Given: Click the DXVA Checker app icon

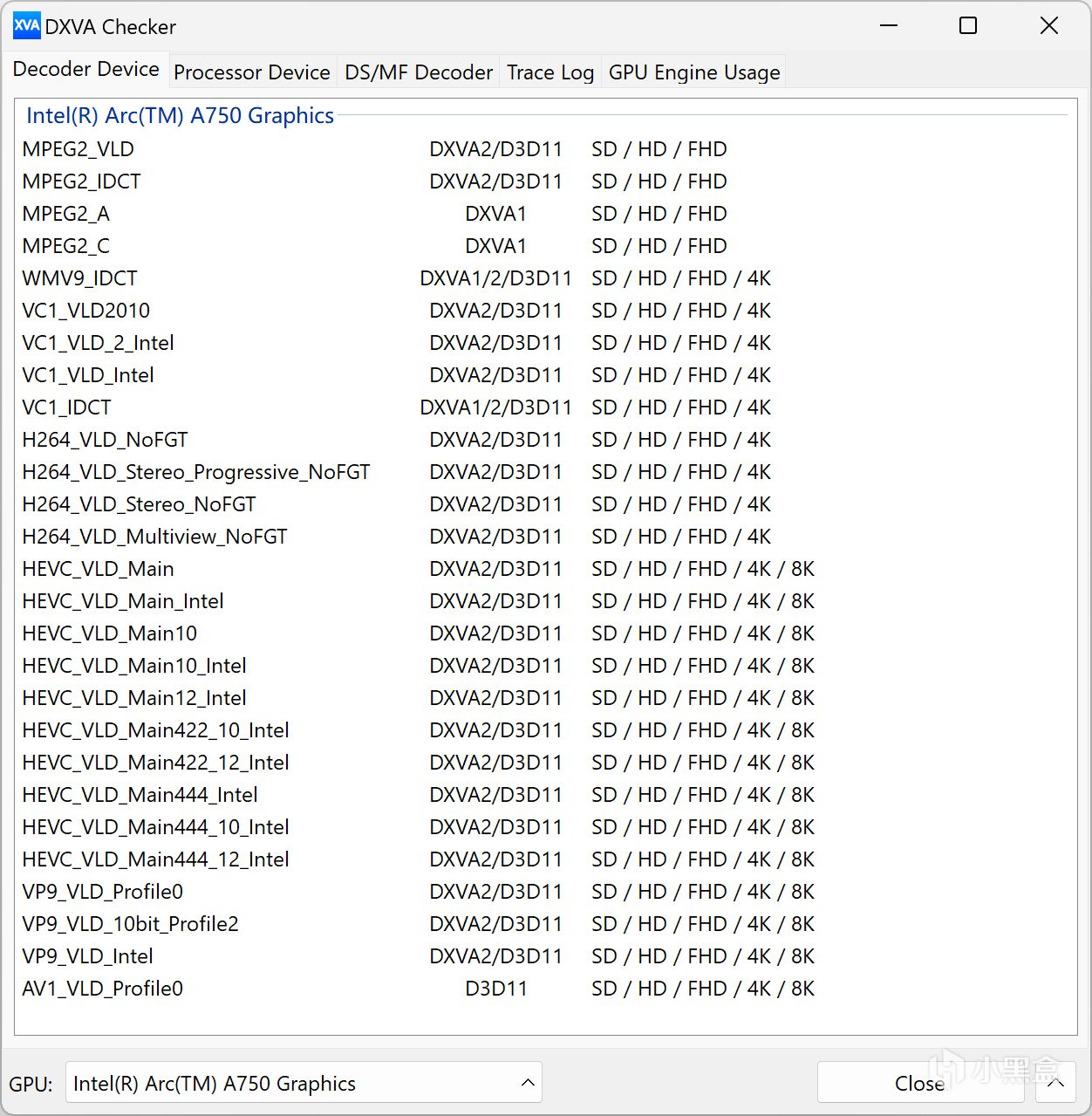Looking at the screenshot, I should click(x=27, y=26).
